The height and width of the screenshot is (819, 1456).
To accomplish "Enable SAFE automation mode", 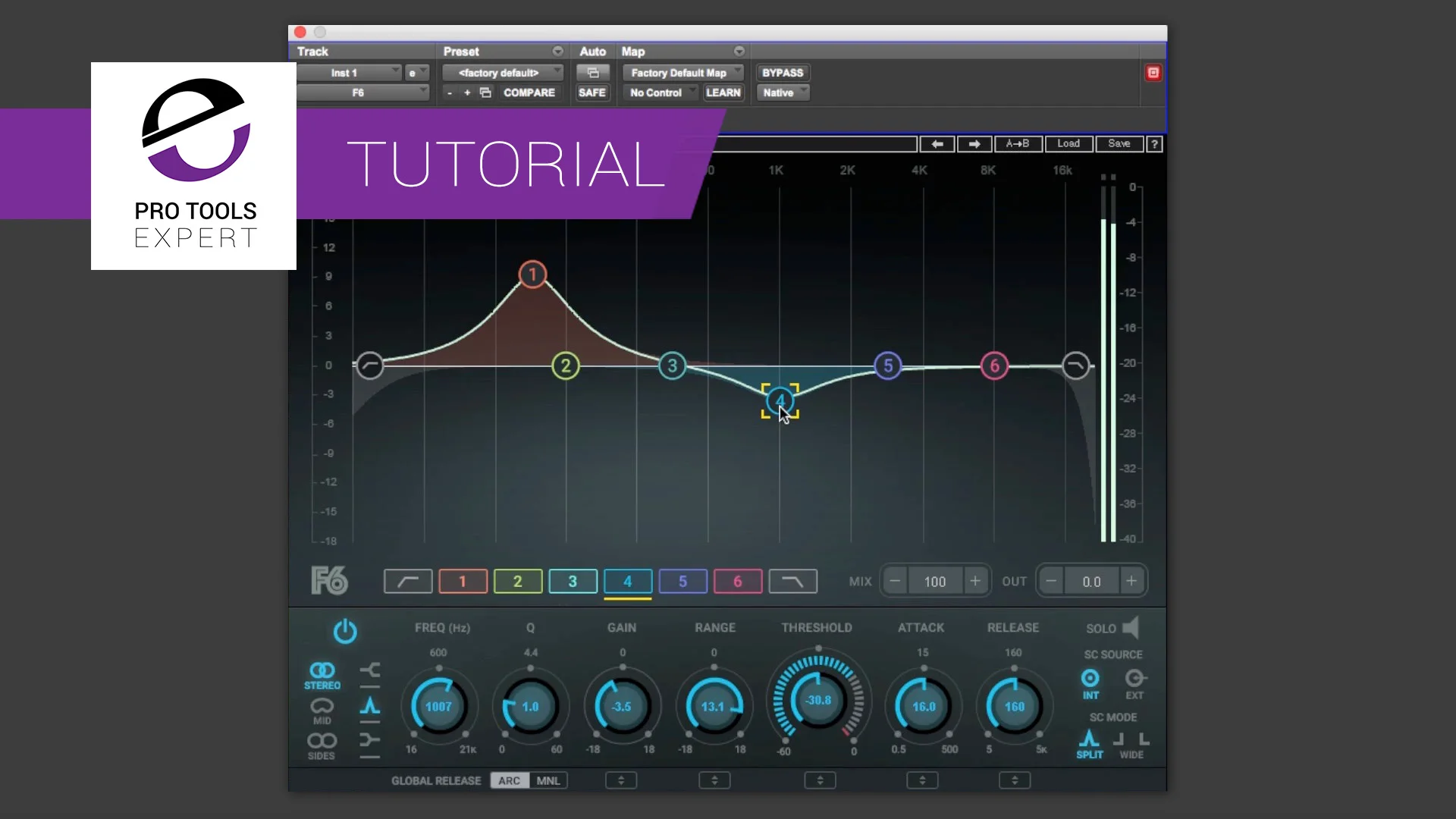I will 592,93.
